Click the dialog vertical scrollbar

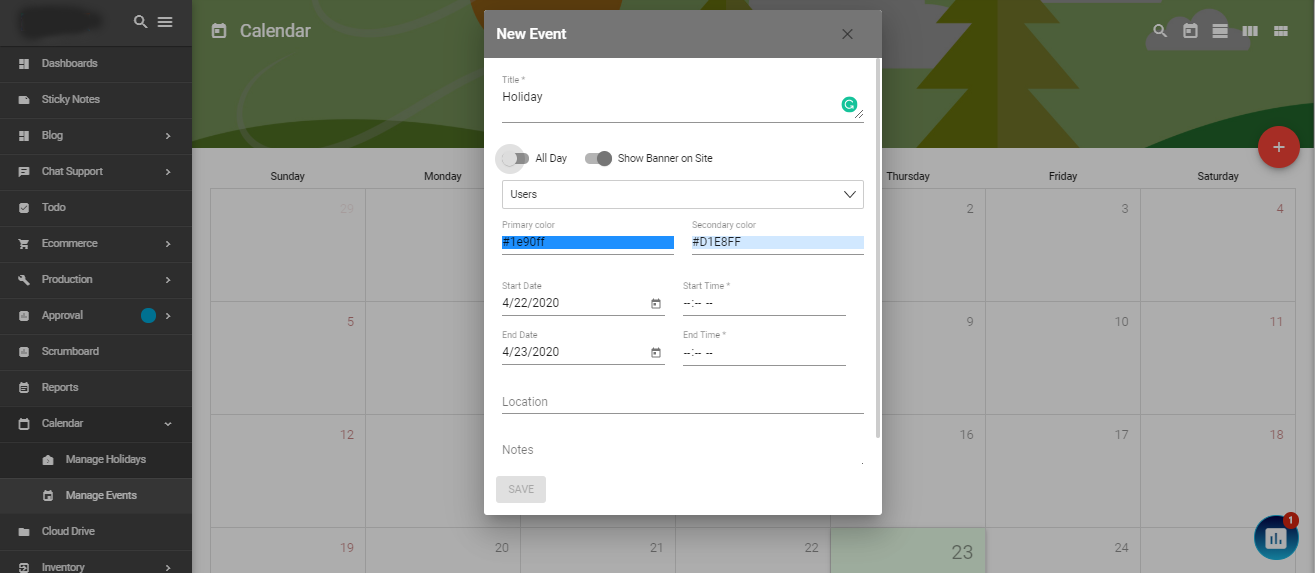[878, 248]
